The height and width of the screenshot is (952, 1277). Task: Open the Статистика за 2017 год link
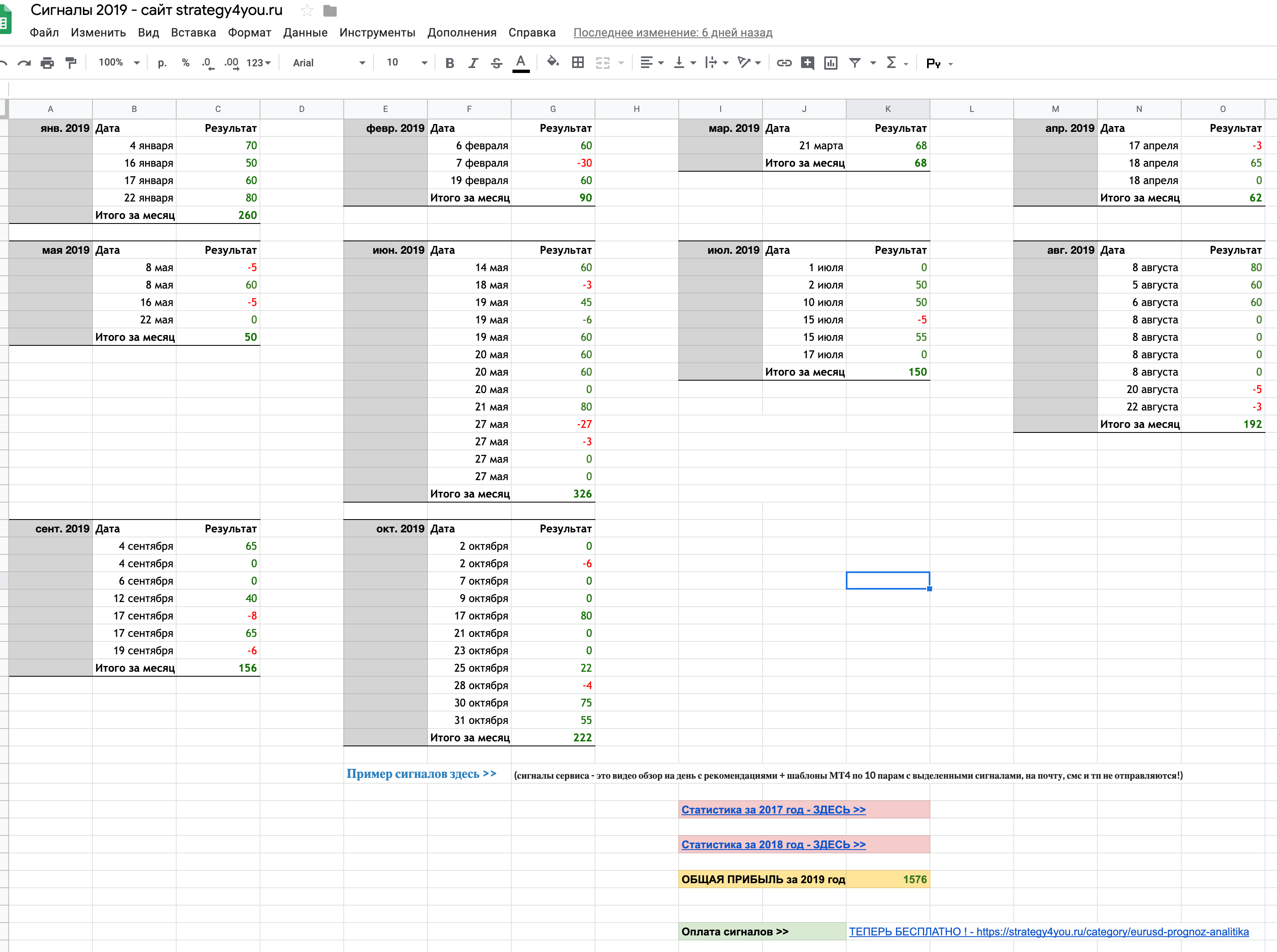[x=773, y=810]
